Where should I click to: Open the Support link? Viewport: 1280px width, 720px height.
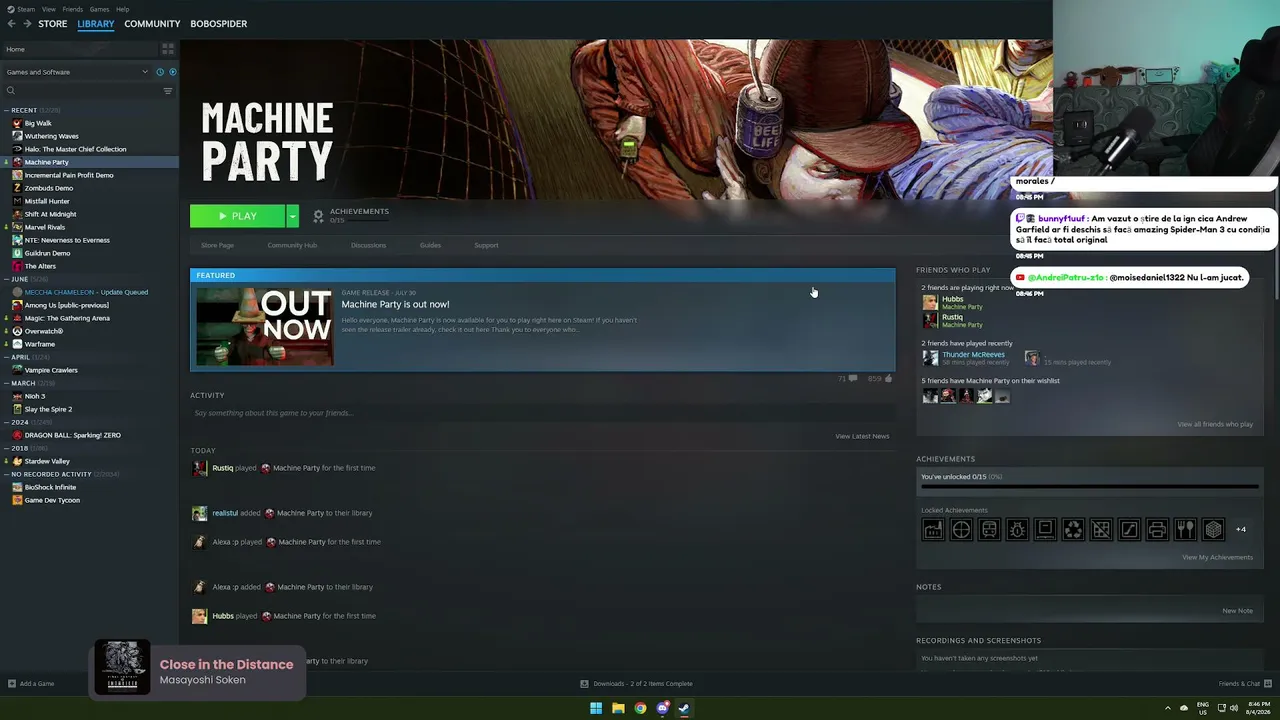click(486, 245)
